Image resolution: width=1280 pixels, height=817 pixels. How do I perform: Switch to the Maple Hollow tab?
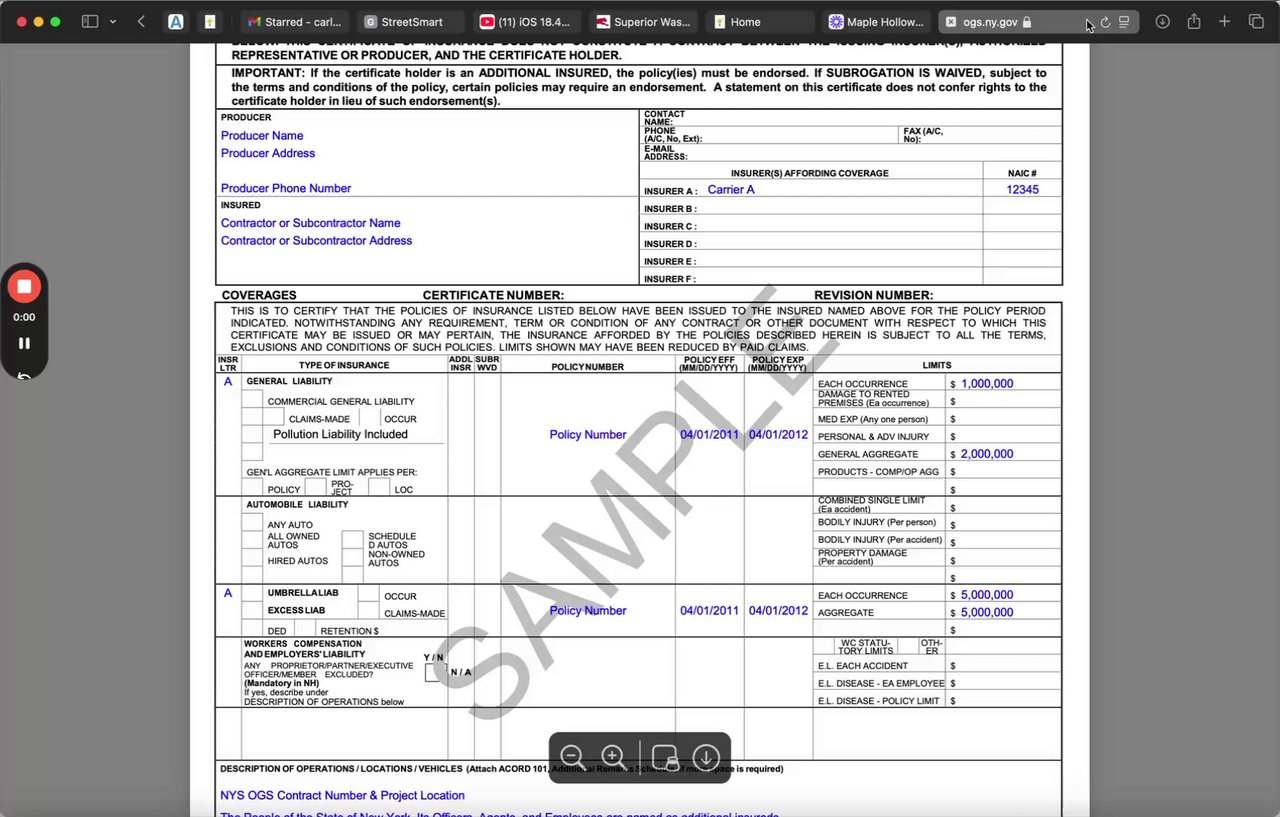[x=875, y=21]
